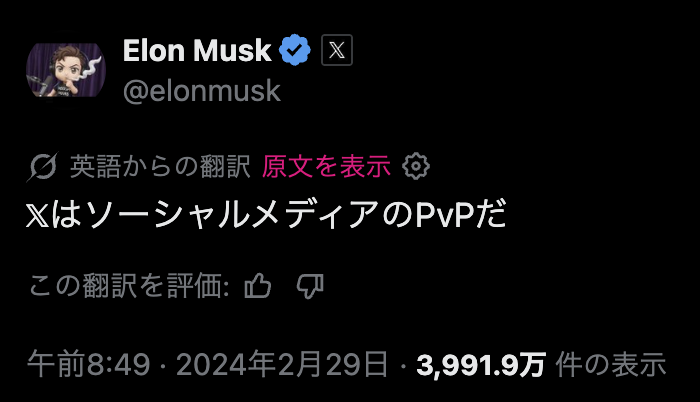Click the 英語からの翻訳 label
This screenshot has width=700, height=402.
pyautogui.click(x=161, y=166)
